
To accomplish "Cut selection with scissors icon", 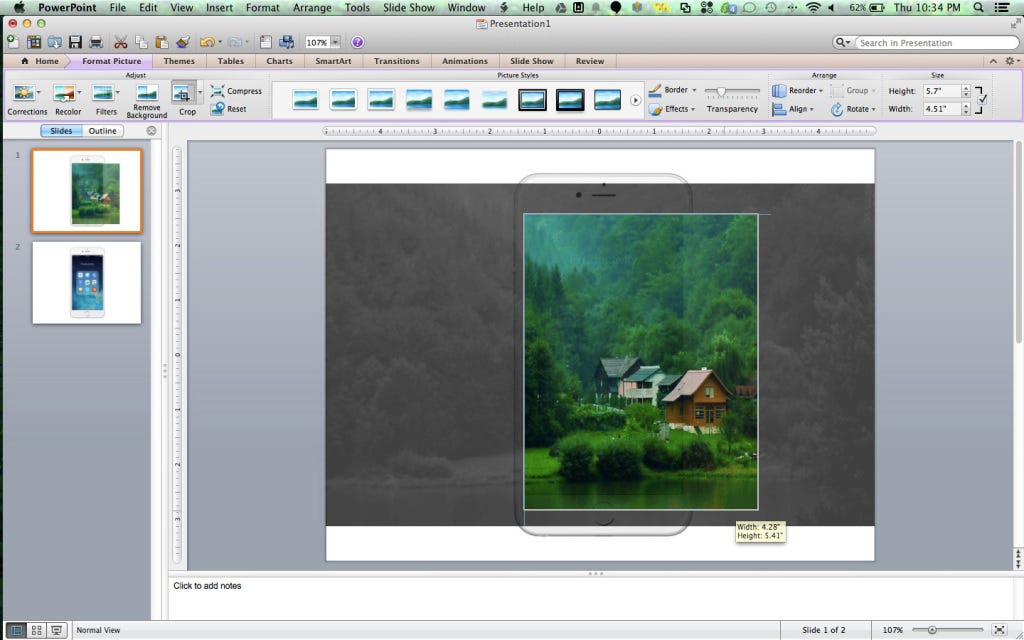I will (121, 42).
